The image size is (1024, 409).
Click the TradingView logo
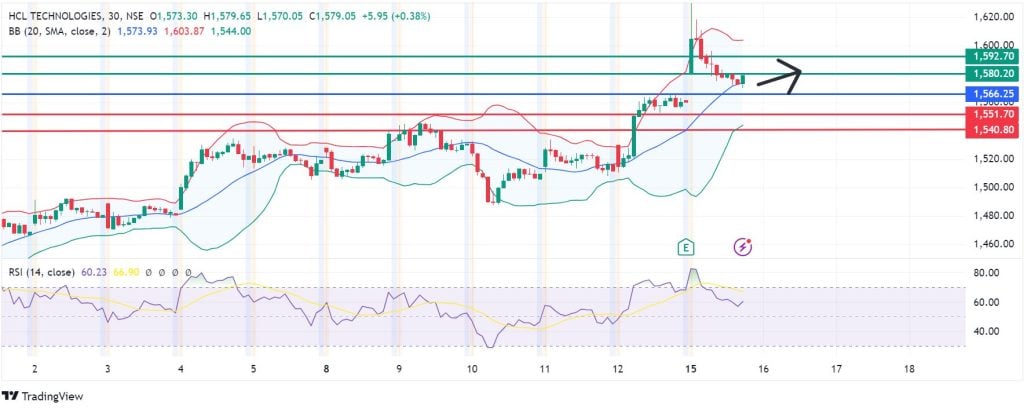point(43,396)
